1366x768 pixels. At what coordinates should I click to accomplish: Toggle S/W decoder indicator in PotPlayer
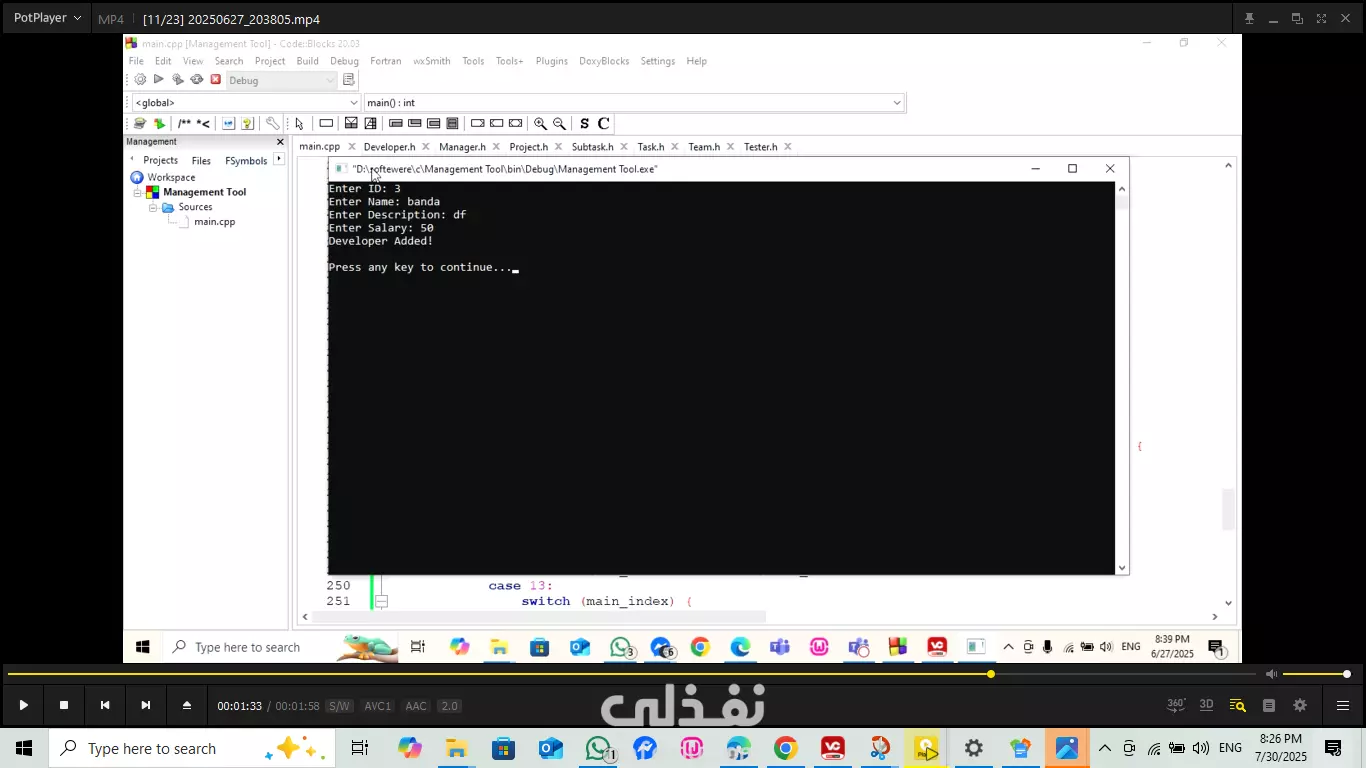[340, 706]
